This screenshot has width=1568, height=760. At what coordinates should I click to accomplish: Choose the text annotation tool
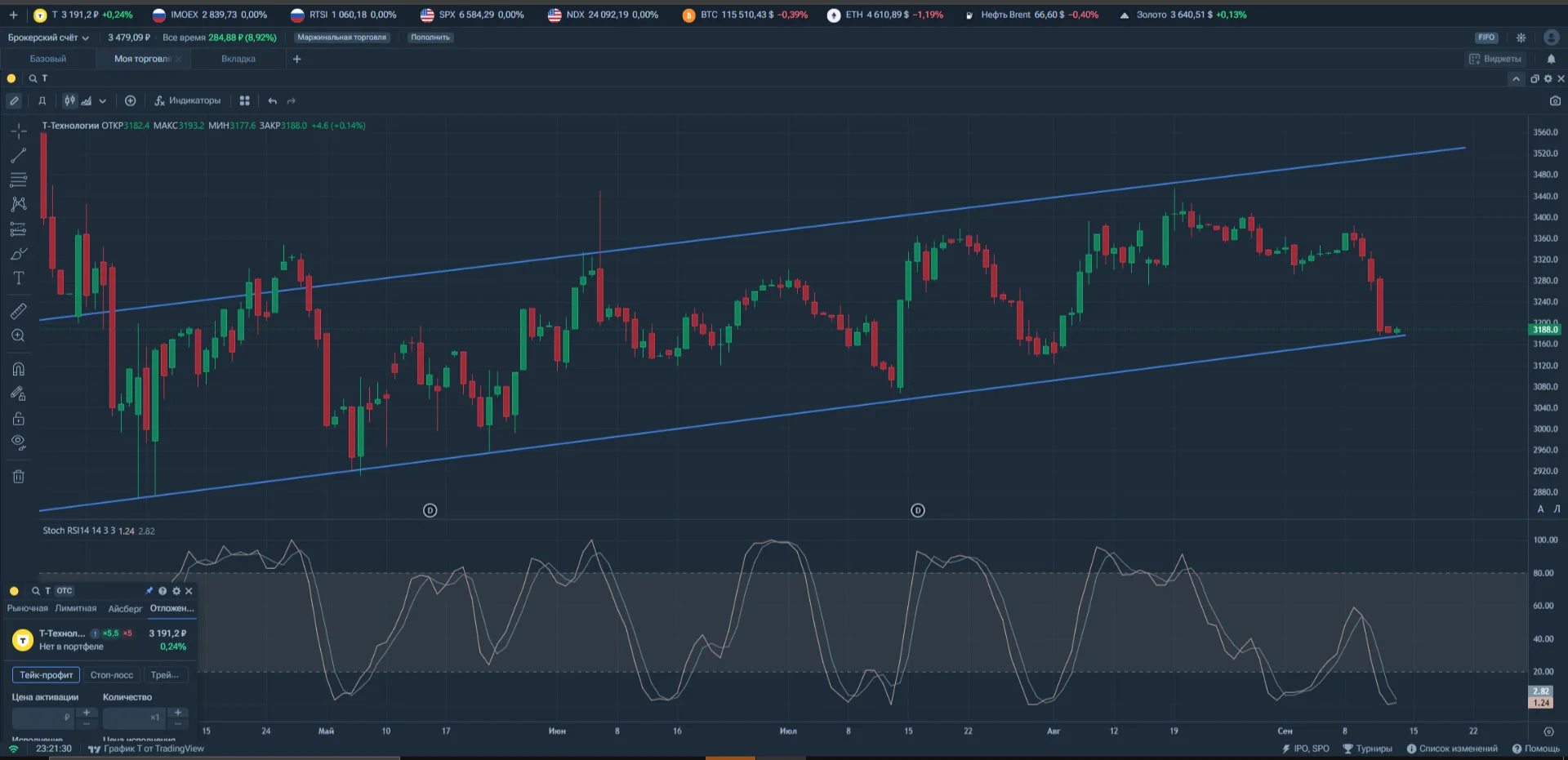pos(18,278)
